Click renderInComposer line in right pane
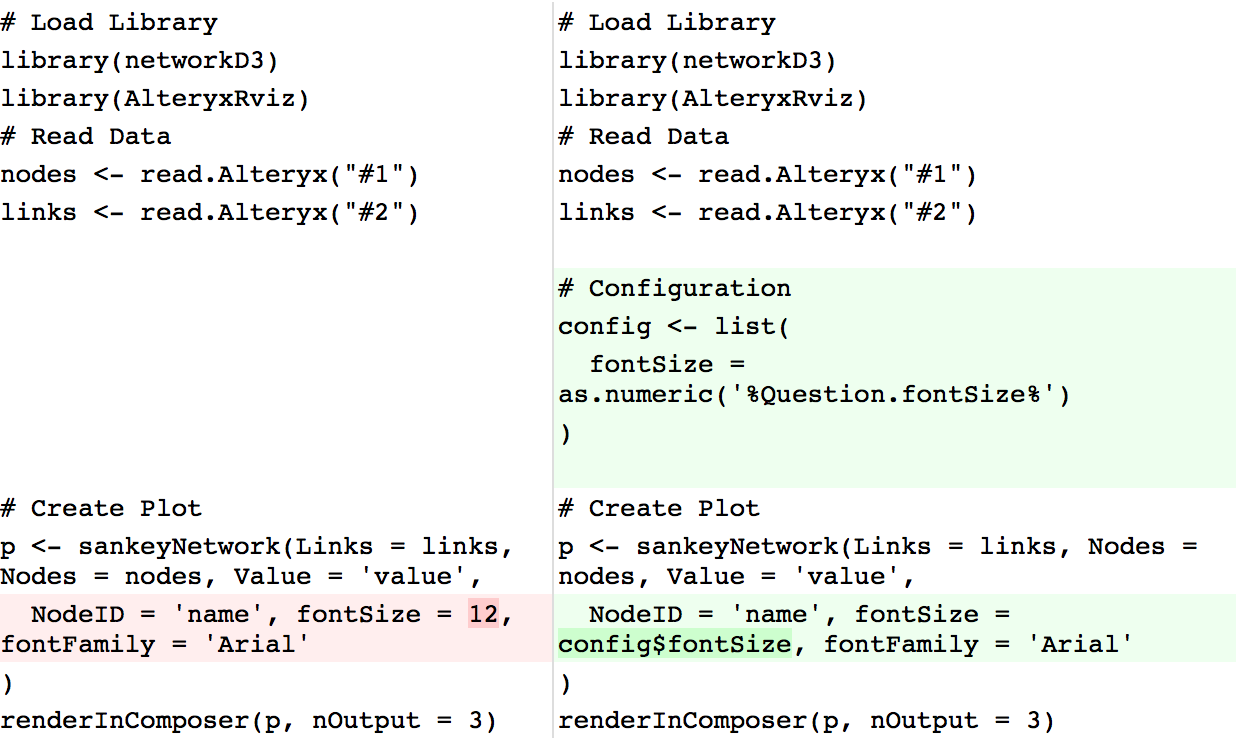Image resolution: width=1236 pixels, height=746 pixels. (x=806, y=721)
